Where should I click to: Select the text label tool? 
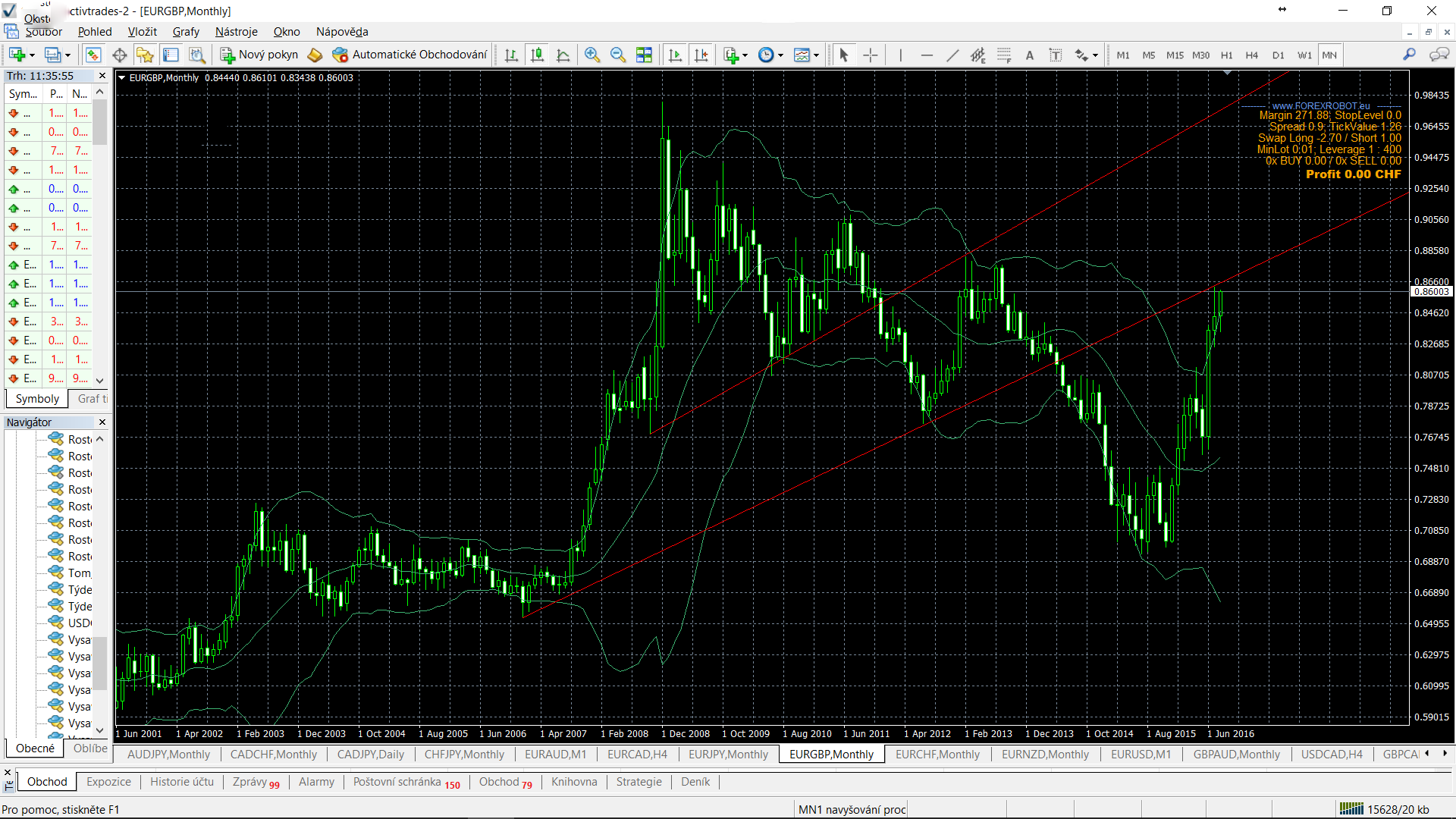[x=1056, y=55]
